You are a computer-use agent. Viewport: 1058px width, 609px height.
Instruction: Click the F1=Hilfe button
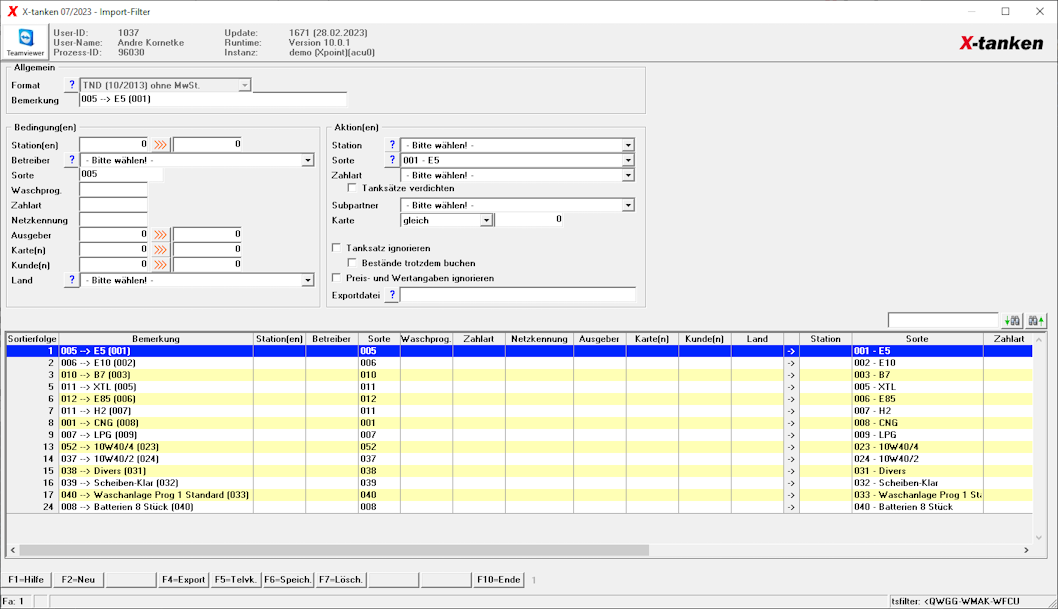[26, 579]
